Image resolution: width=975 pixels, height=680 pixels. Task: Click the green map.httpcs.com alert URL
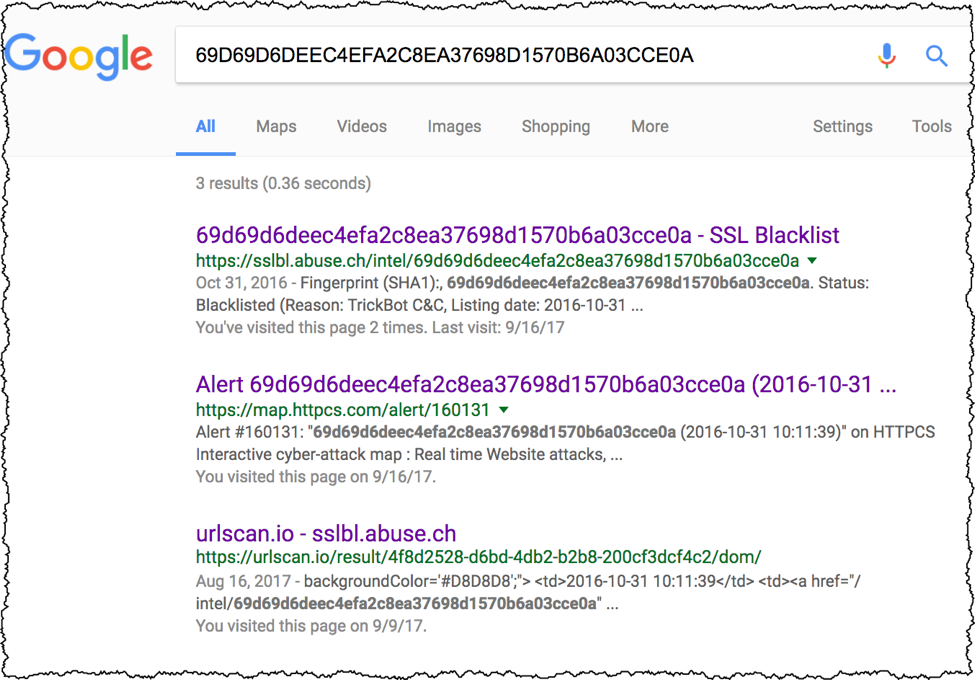(343, 410)
